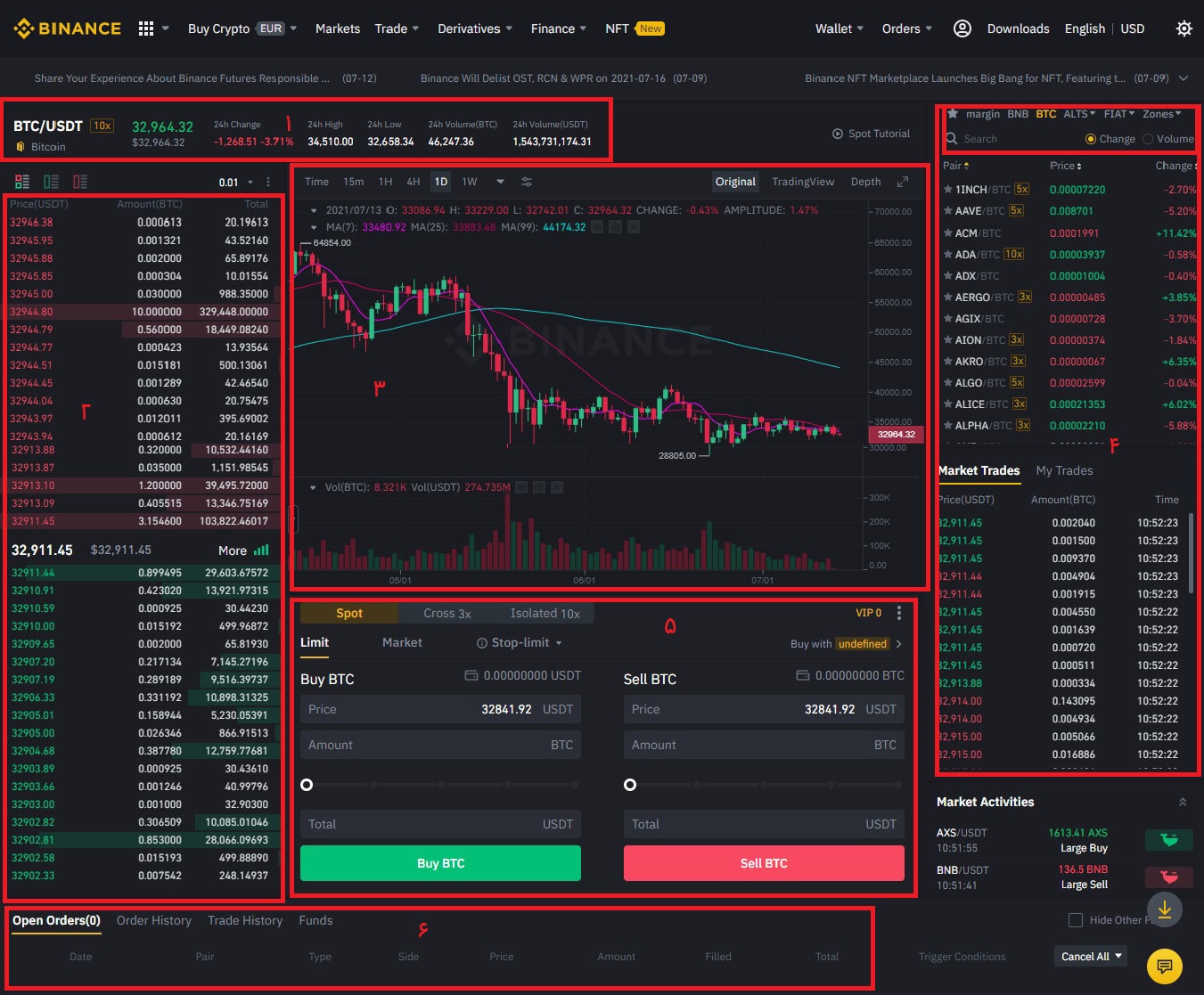This screenshot has height=995, width=1204.
Task: Toggle favorite star for 1INCH/BTC
Action: [948, 190]
